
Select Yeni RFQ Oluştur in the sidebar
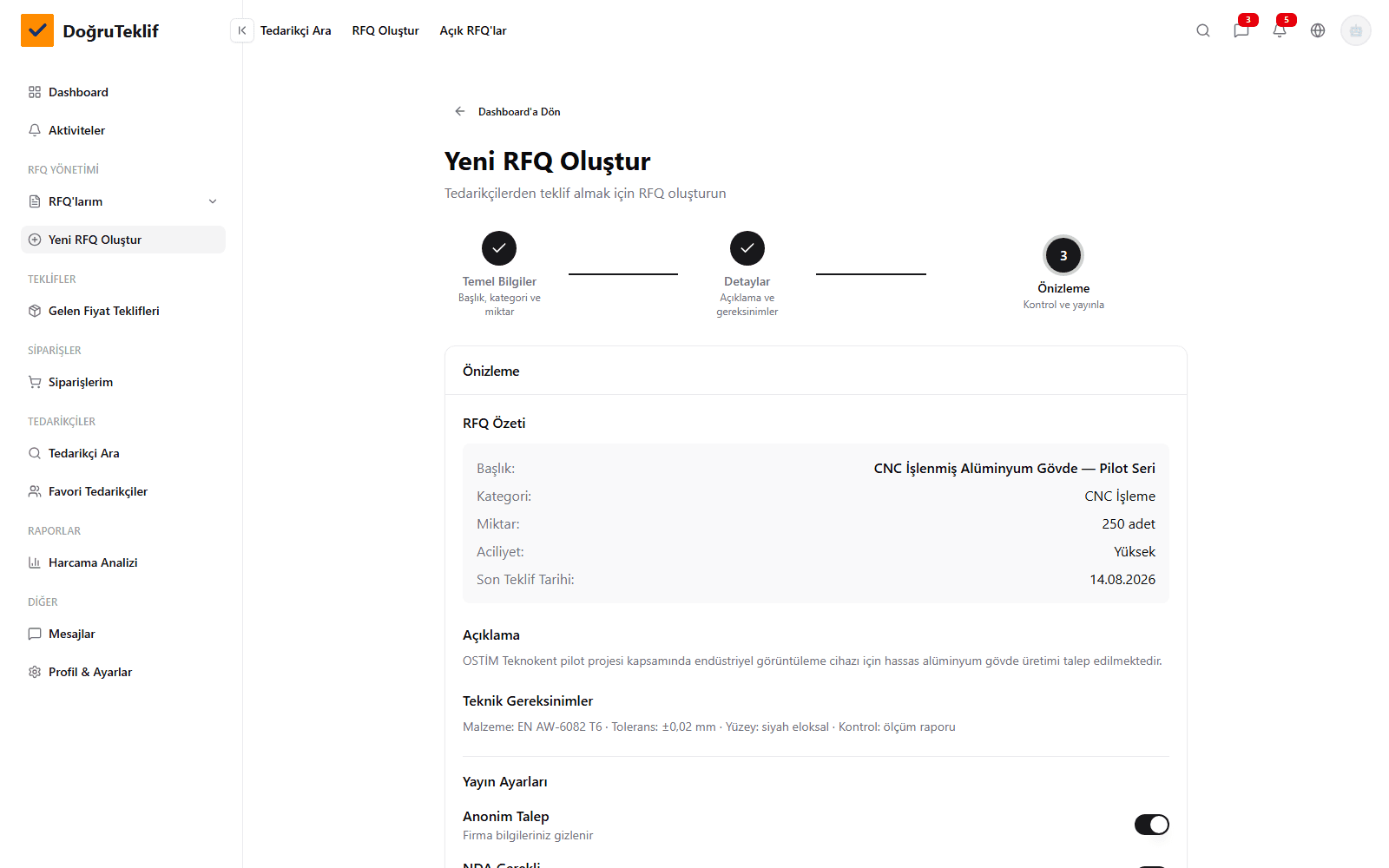[123, 240]
